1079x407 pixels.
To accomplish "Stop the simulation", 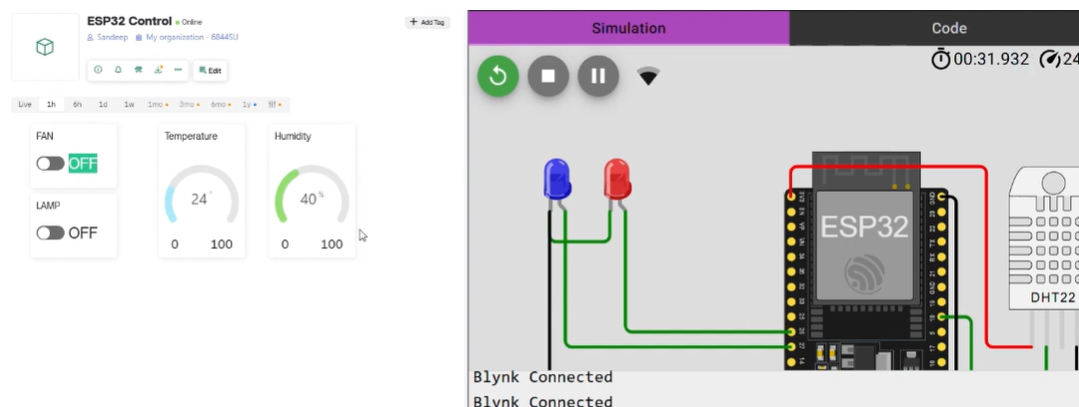I will click(x=548, y=76).
